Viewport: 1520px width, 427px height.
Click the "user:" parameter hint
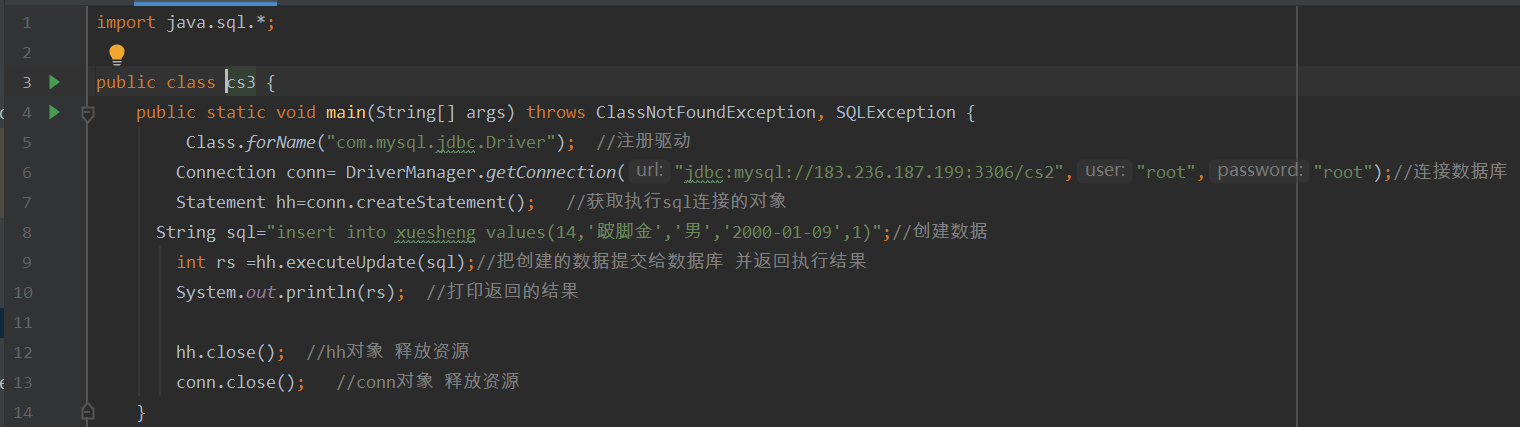[x=1104, y=172]
